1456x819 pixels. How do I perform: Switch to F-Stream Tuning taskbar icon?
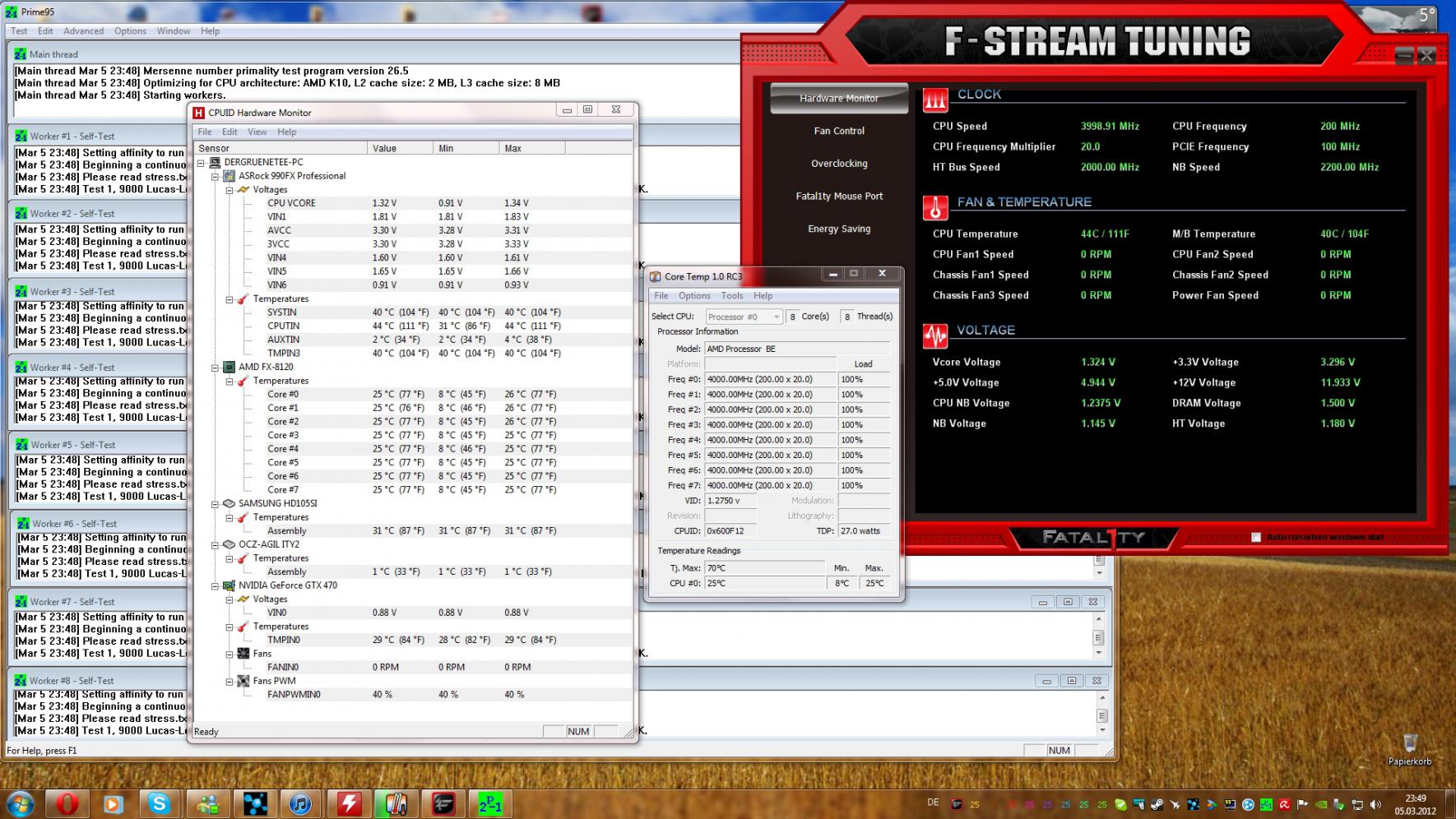point(443,803)
